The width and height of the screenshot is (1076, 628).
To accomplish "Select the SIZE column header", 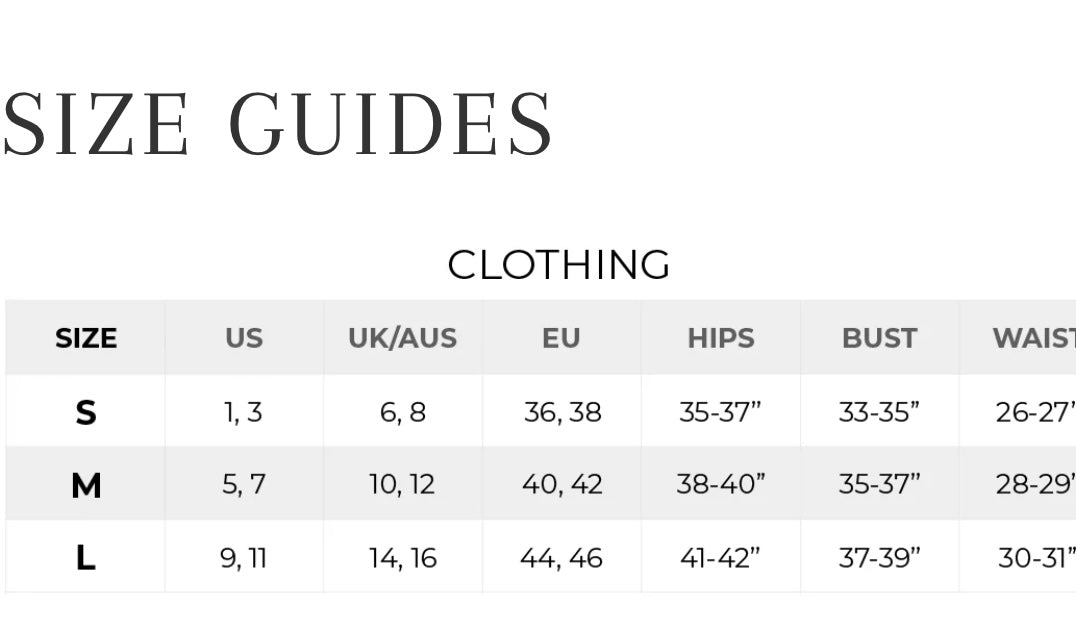I will click(x=86, y=338).
